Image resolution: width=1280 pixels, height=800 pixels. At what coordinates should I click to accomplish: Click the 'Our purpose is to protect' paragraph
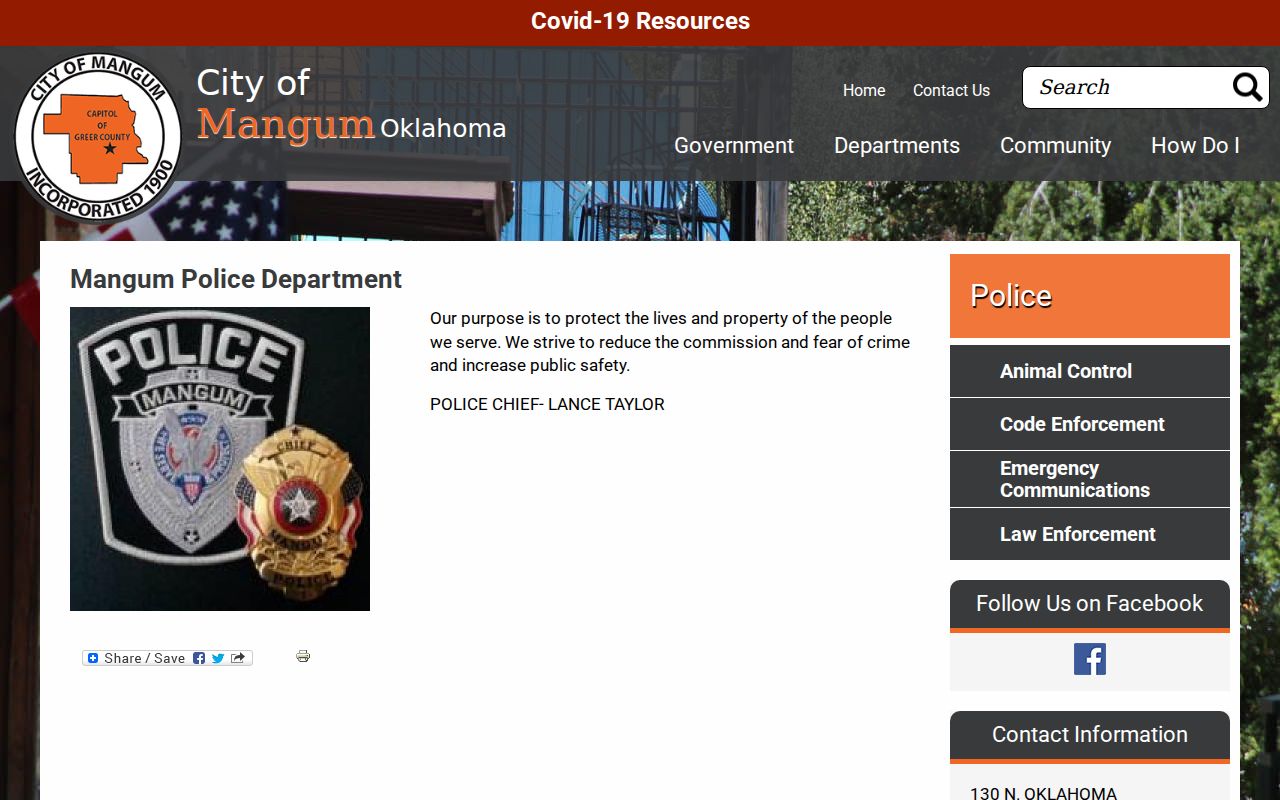click(670, 342)
